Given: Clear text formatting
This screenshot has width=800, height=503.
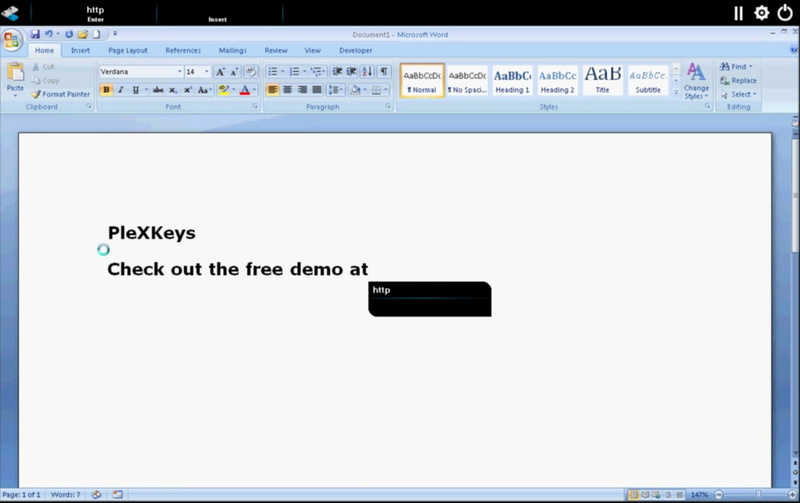Looking at the screenshot, I should pos(251,72).
